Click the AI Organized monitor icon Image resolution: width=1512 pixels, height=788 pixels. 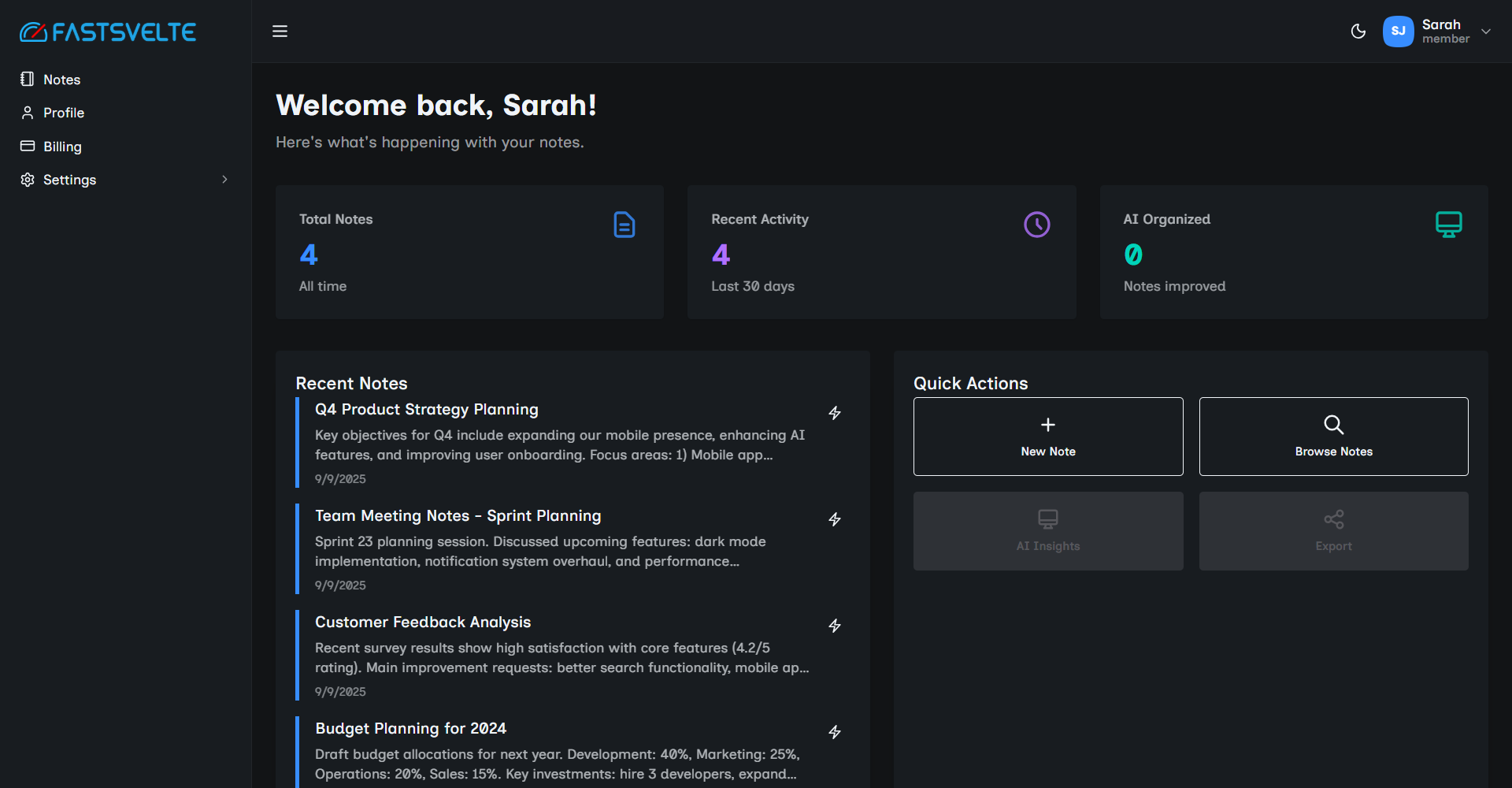1448,225
